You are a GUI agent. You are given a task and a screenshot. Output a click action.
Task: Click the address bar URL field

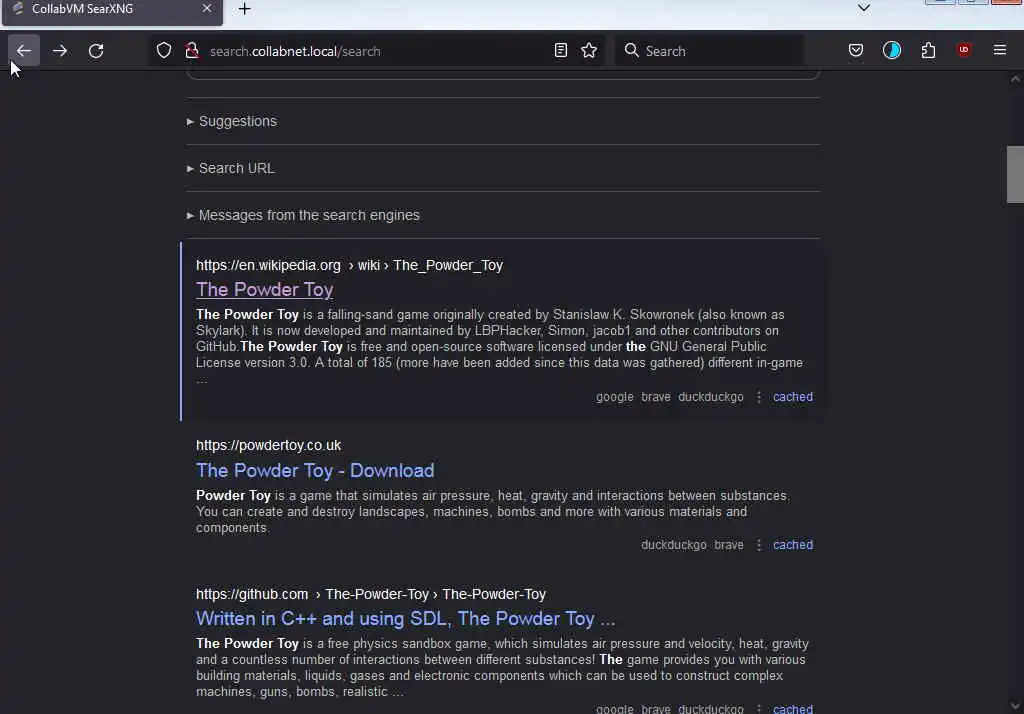point(379,51)
